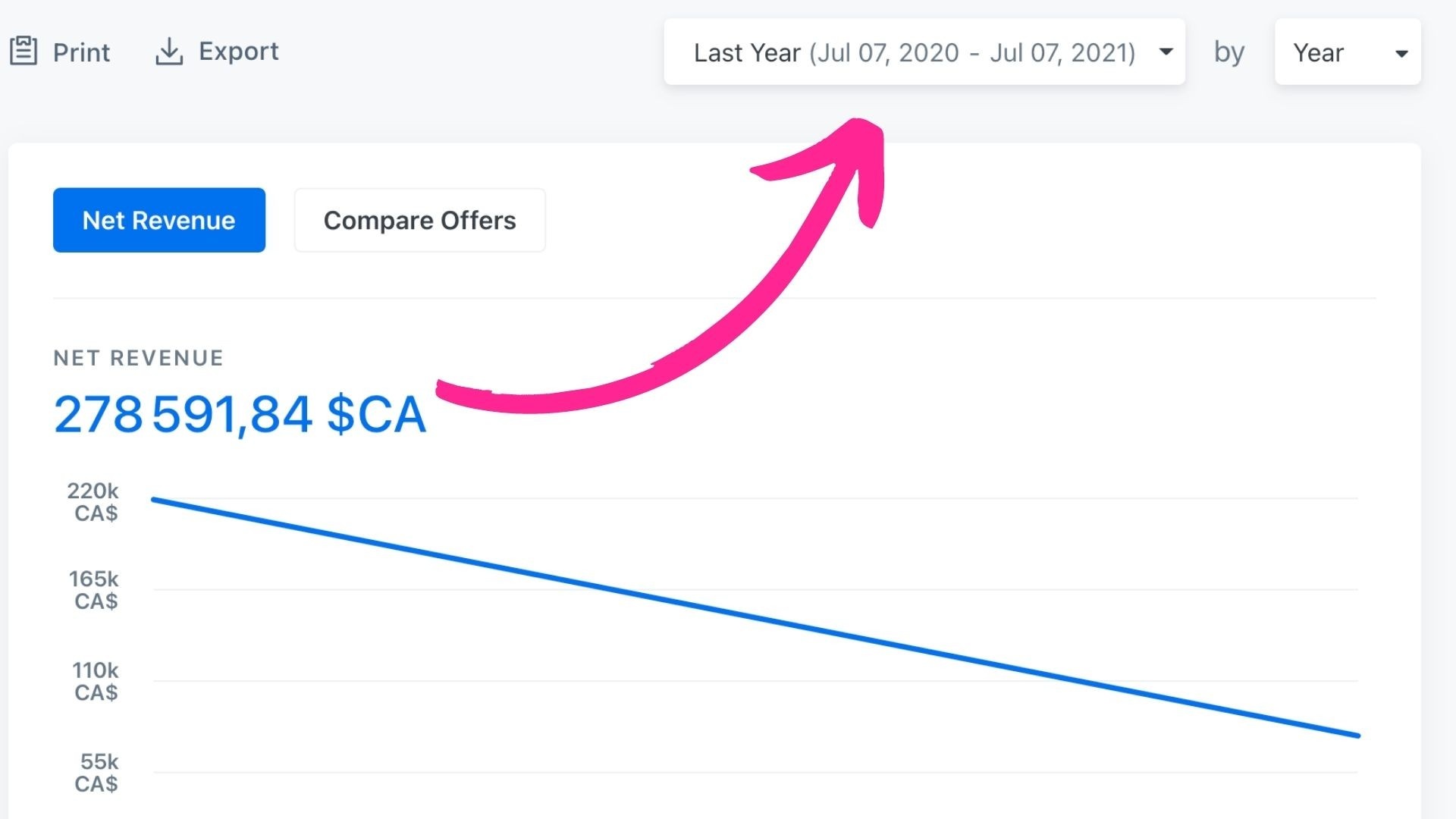The image size is (1456, 819).
Task: Click the date range caret arrow
Action: [x=1166, y=52]
